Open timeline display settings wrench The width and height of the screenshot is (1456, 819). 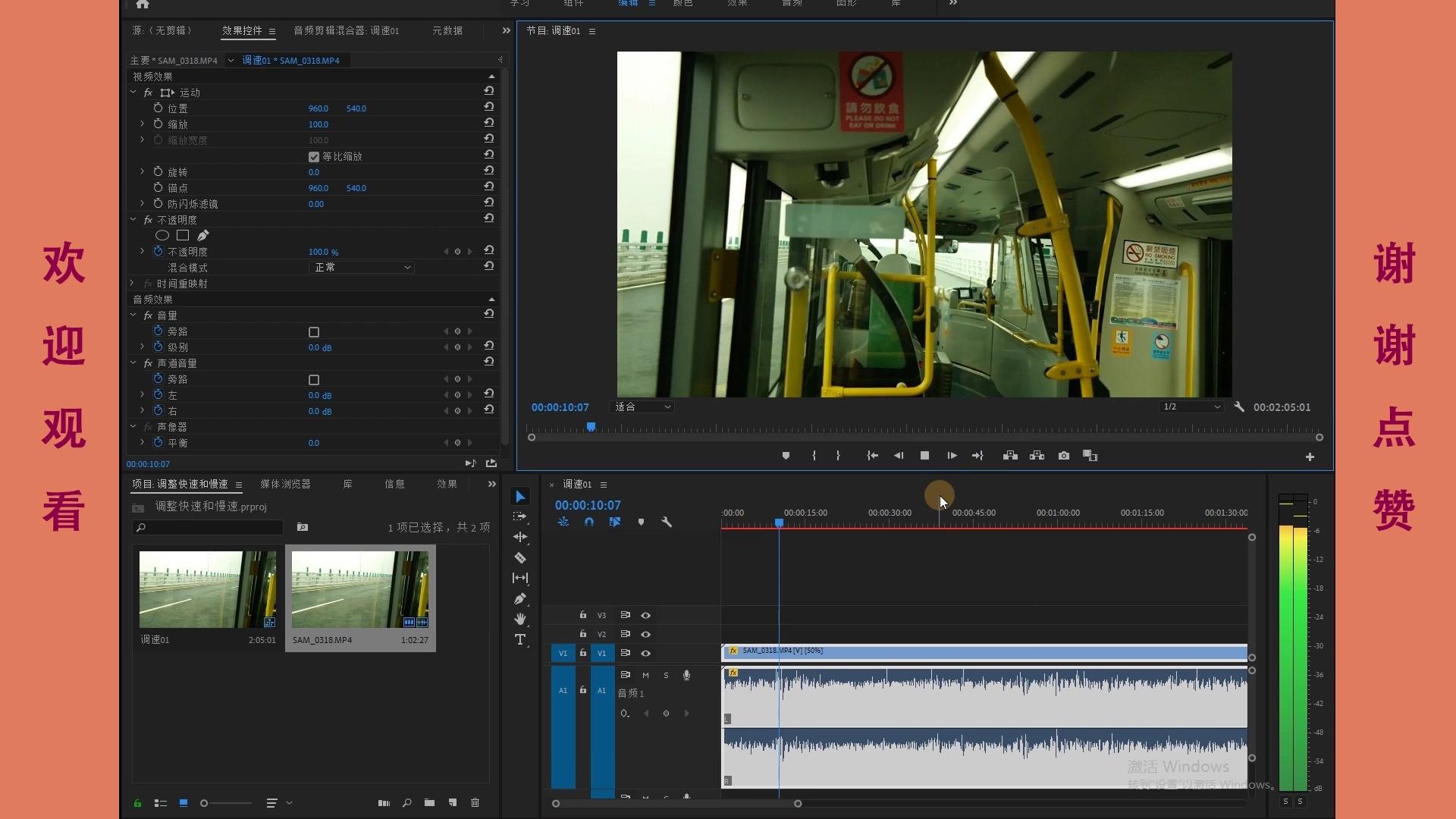(x=667, y=522)
